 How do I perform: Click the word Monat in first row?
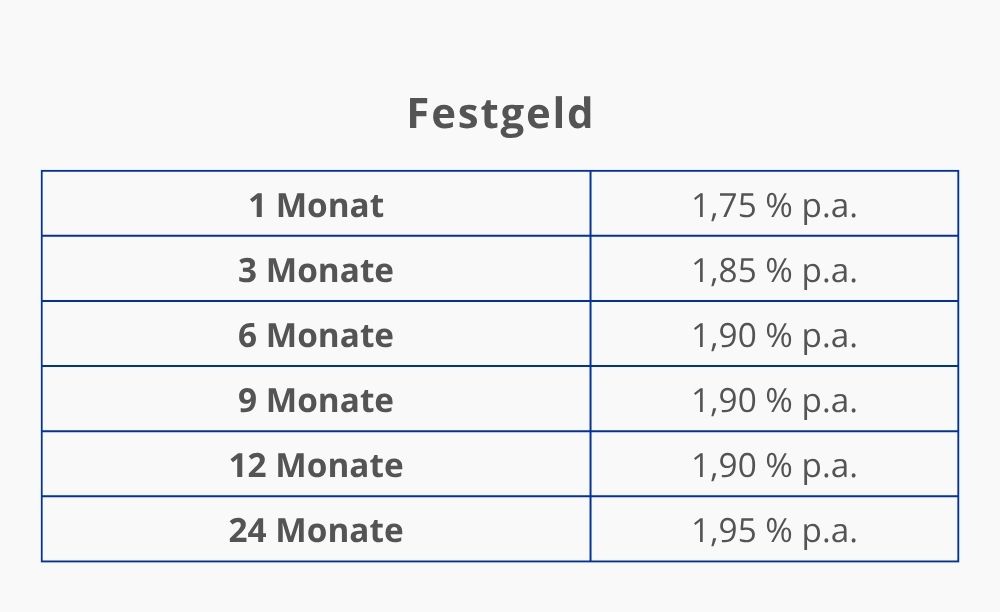tap(330, 205)
